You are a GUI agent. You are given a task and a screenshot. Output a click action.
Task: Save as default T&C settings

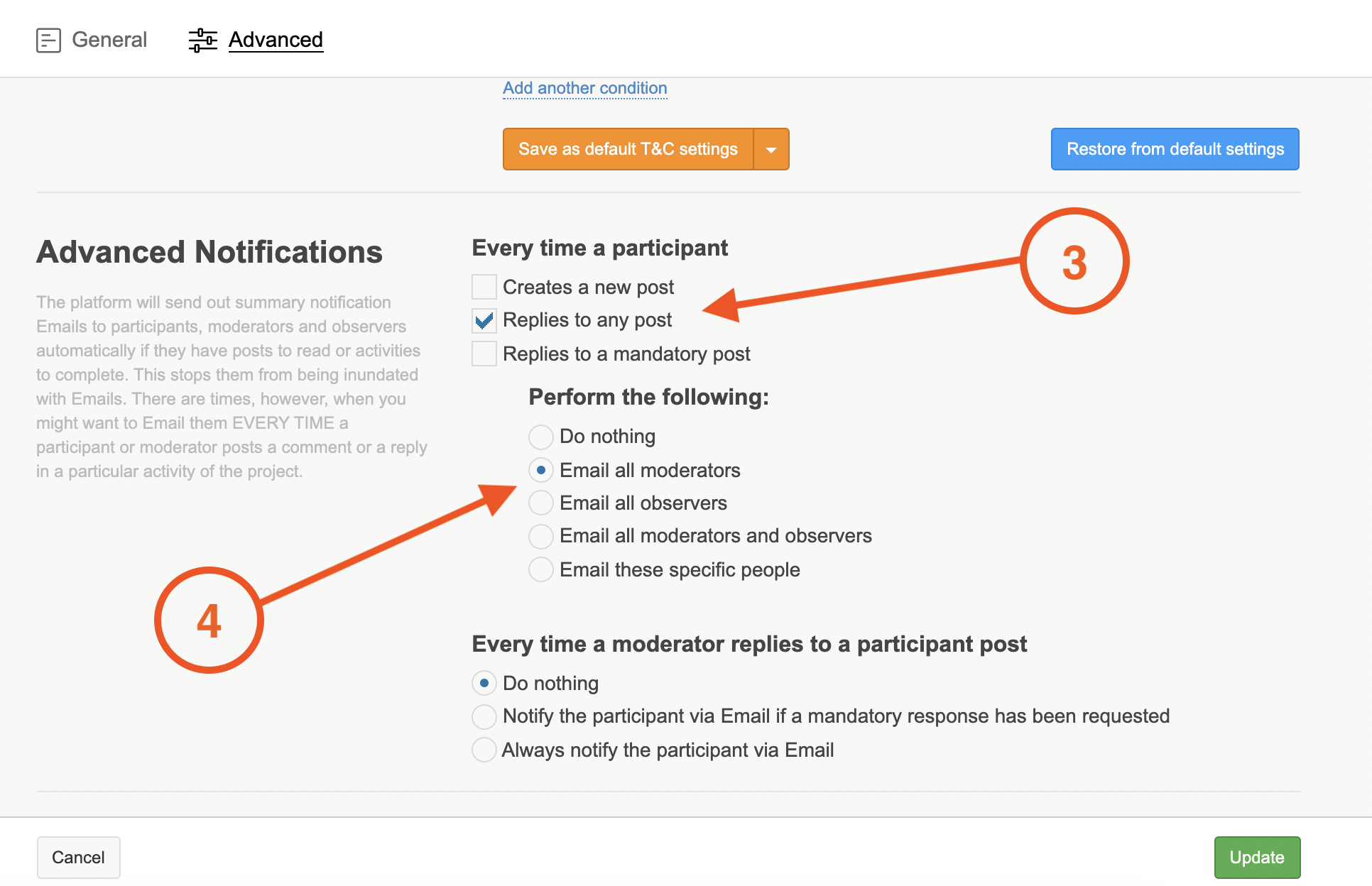628,149
